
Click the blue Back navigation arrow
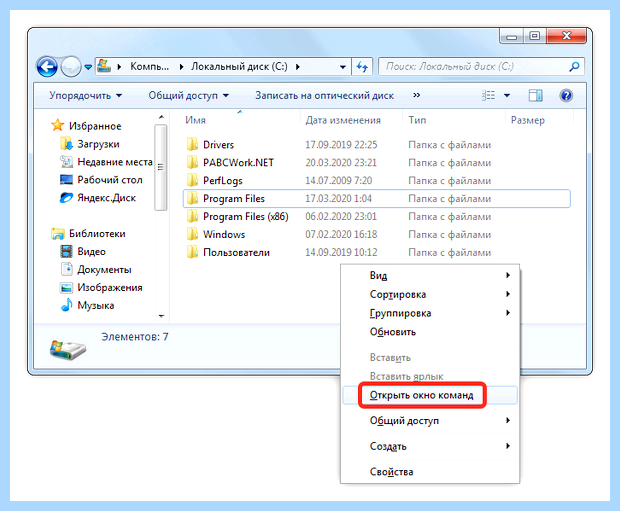pyautogui.click(x=47, y=66)
